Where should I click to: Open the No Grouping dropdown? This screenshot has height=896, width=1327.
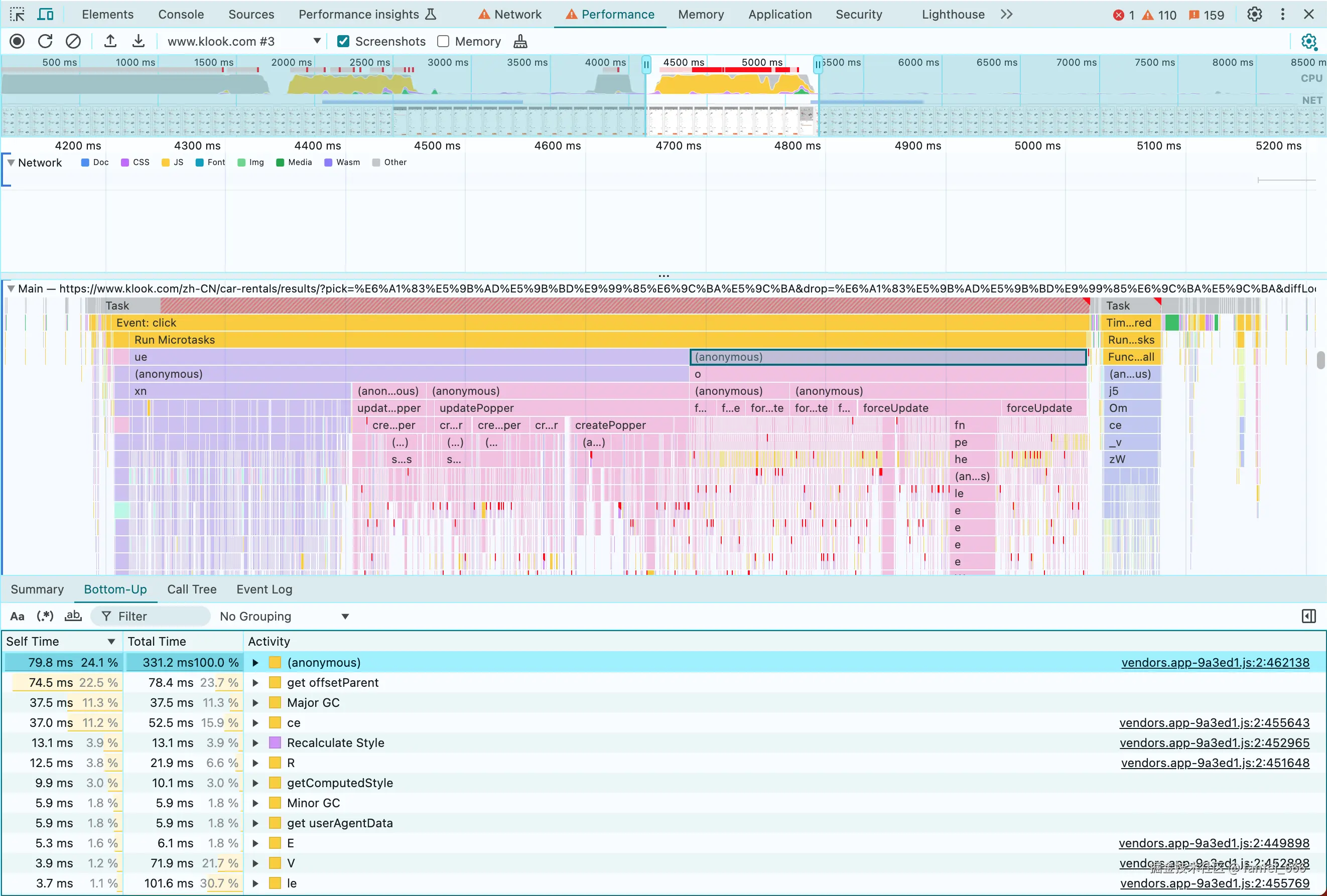click(284, 617)
